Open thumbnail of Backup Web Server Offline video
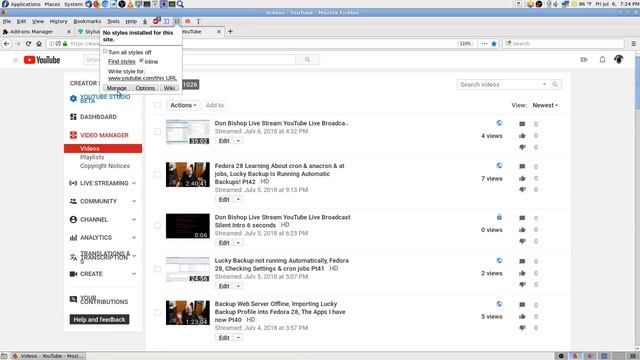 click(188, 313)
